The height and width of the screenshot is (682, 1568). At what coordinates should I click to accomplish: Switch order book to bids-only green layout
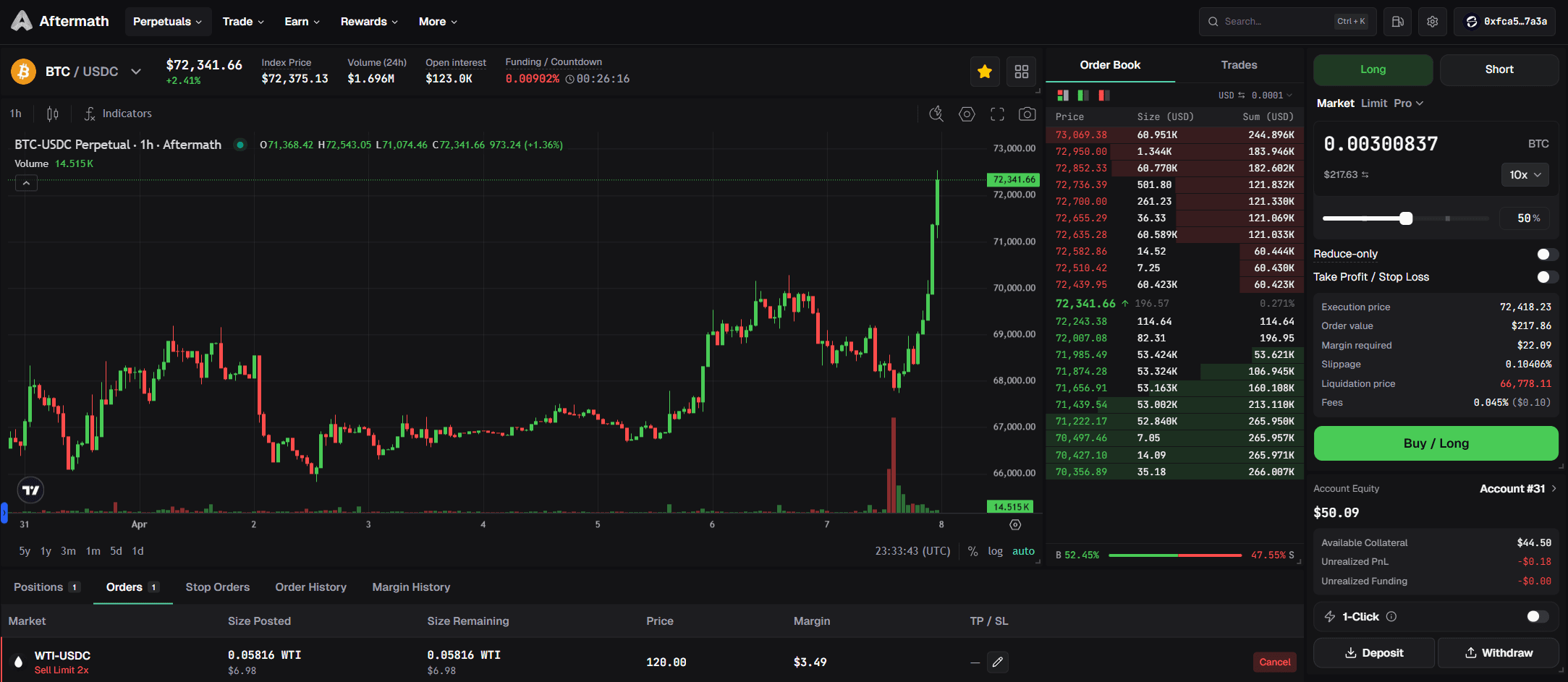1082,95
